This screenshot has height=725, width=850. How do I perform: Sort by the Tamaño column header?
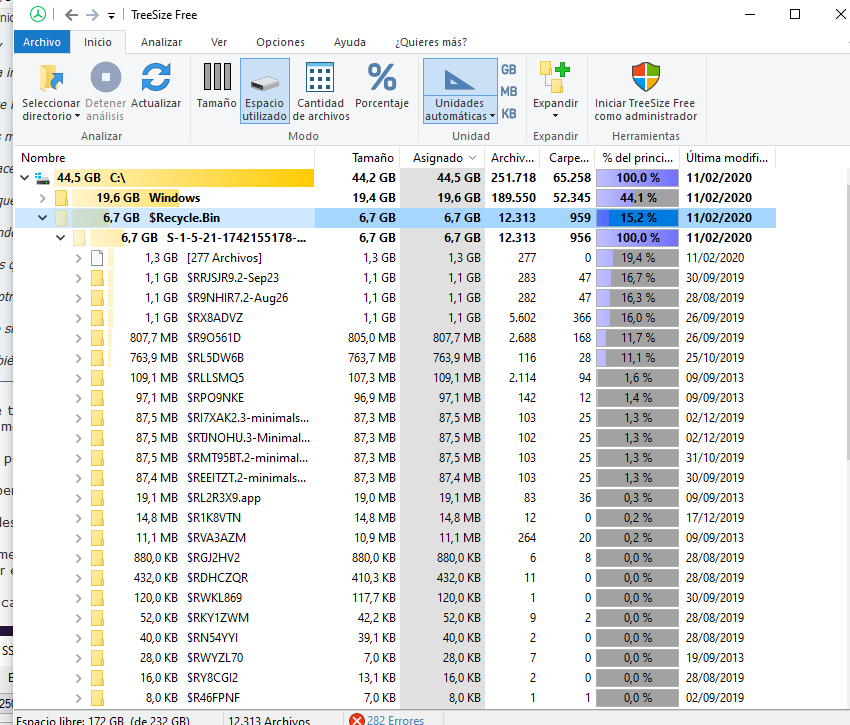click(357, 158)
